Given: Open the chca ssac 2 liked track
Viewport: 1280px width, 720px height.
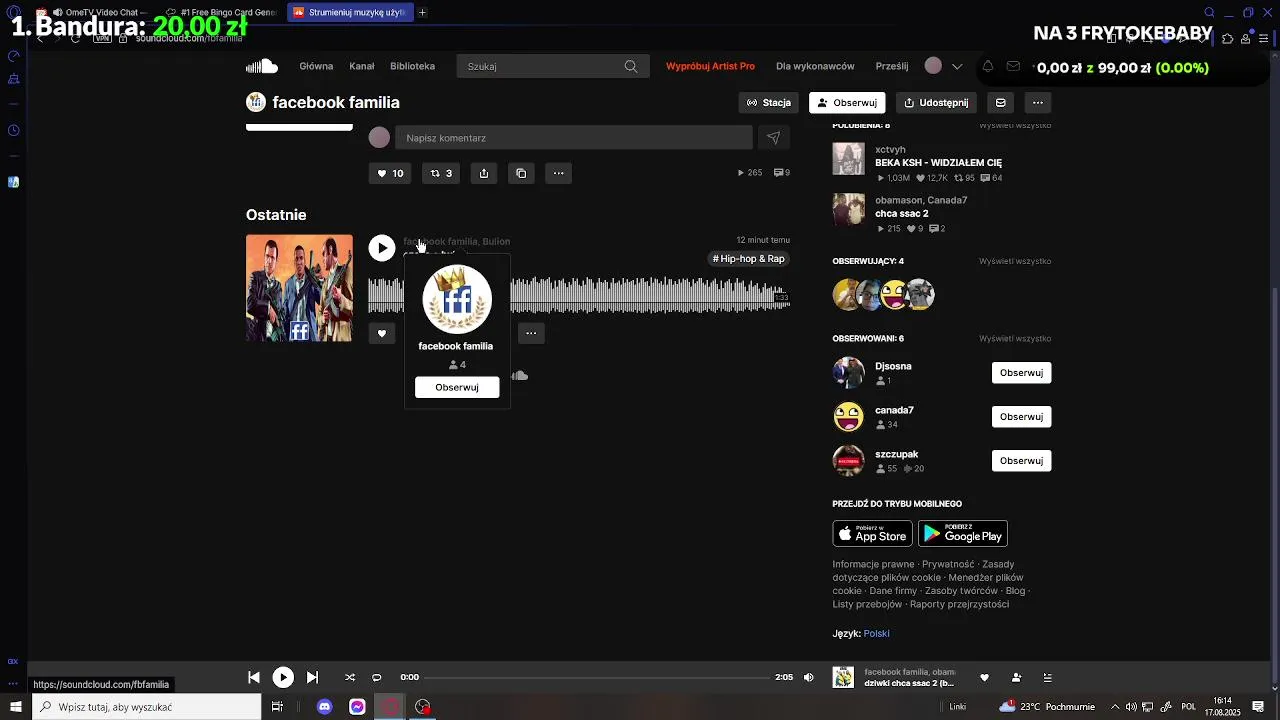Looking at the screenshot, I should coord(901,214).
